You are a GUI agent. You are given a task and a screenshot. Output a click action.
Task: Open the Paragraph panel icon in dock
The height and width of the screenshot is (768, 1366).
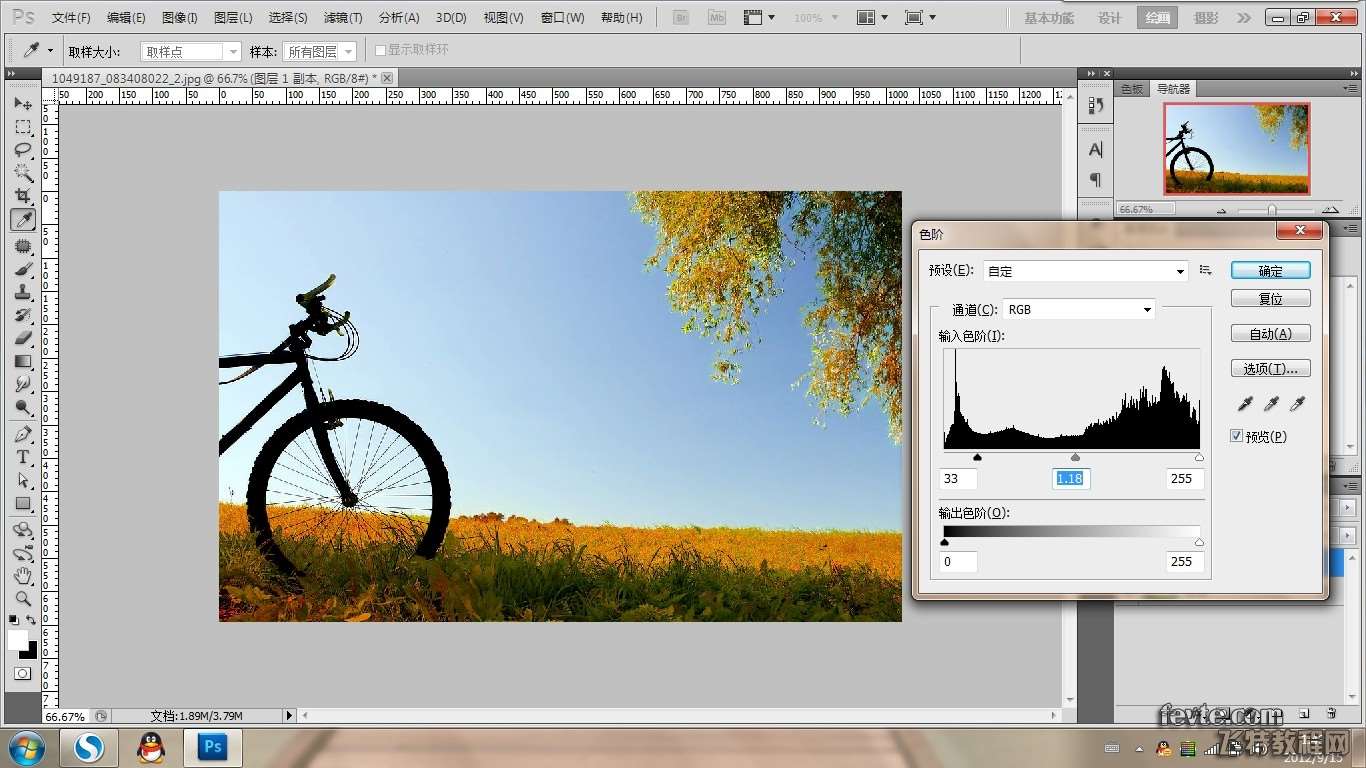click(1096, 180)
